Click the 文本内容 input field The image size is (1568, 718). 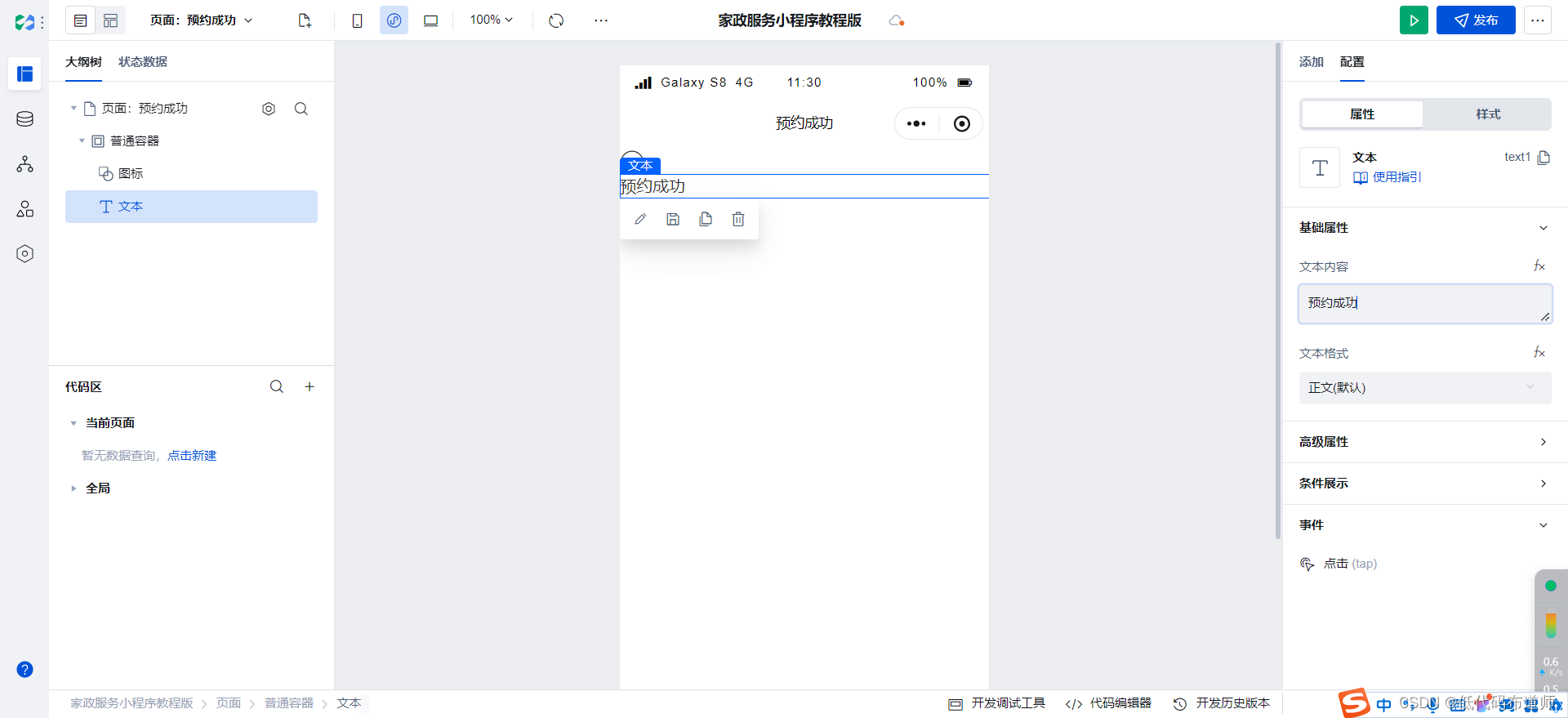1425,304
